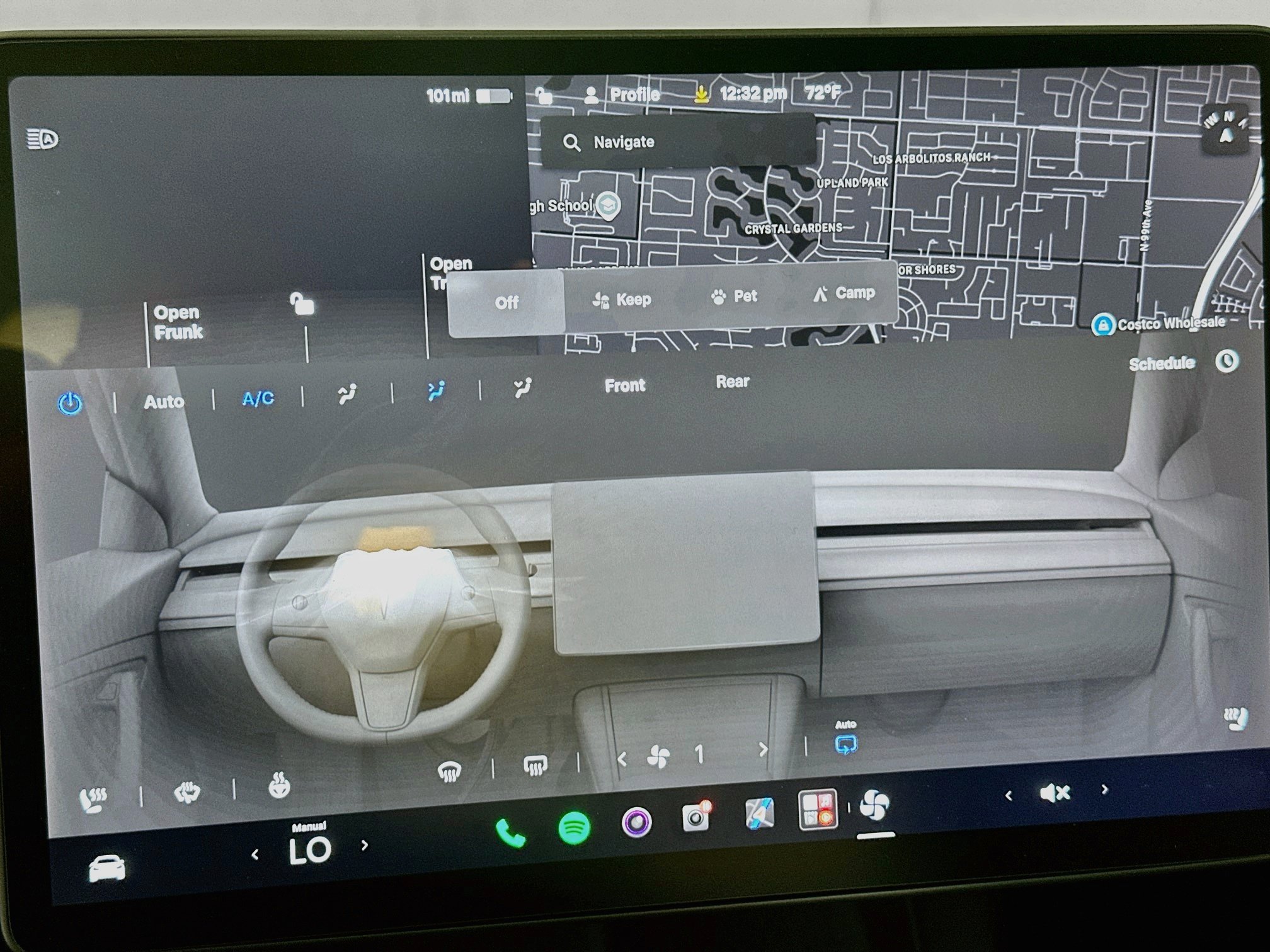1270x952 pixels.
Task: Toggle Auto climate mode
Action: [x=164, y=402]
